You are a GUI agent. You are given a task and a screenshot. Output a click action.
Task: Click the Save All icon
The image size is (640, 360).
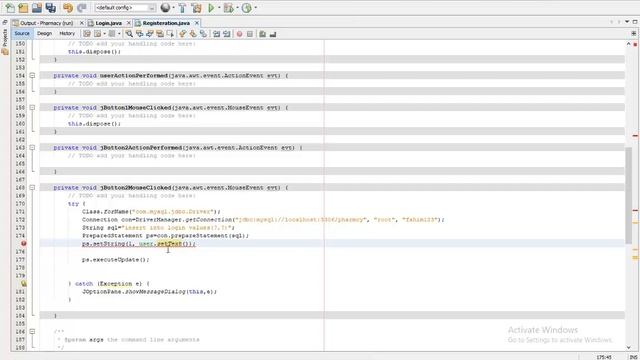point(51,7)
